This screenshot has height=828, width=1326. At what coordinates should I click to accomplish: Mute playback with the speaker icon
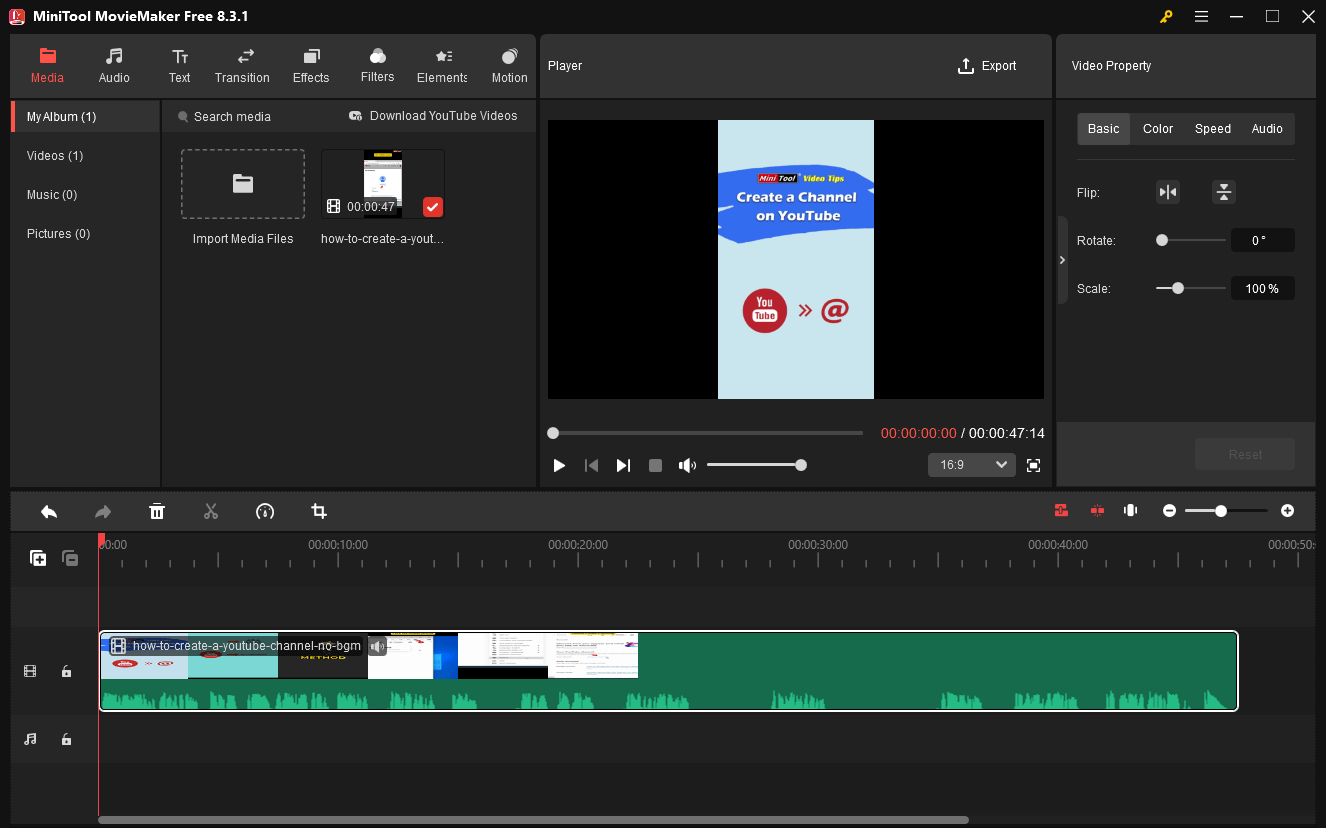click(688, 464)
